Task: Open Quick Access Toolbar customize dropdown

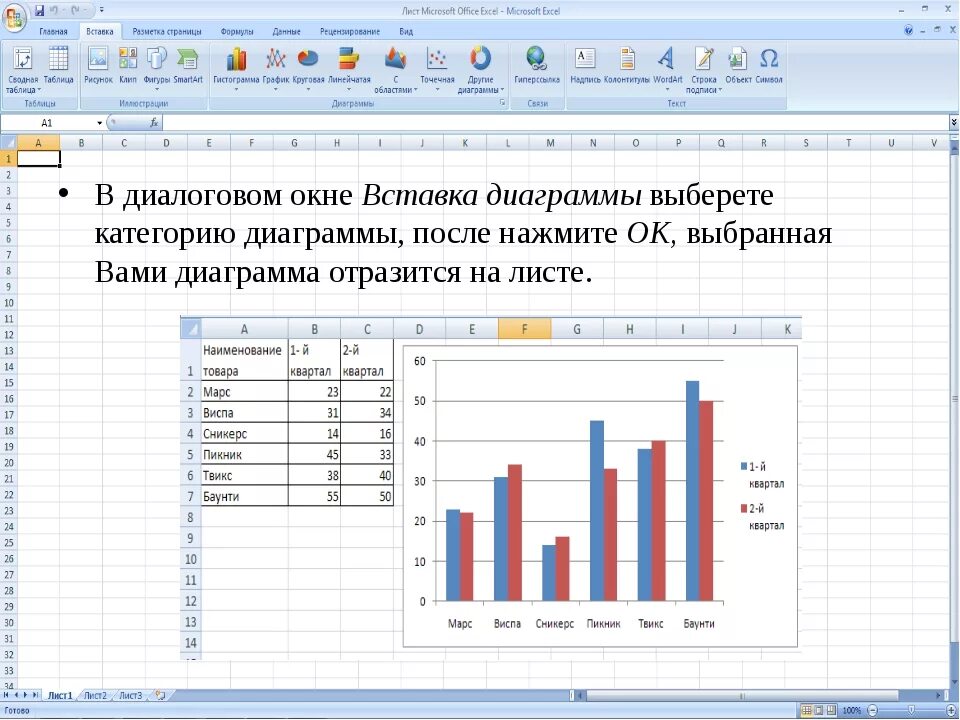Action: click(x=102, y=10)
